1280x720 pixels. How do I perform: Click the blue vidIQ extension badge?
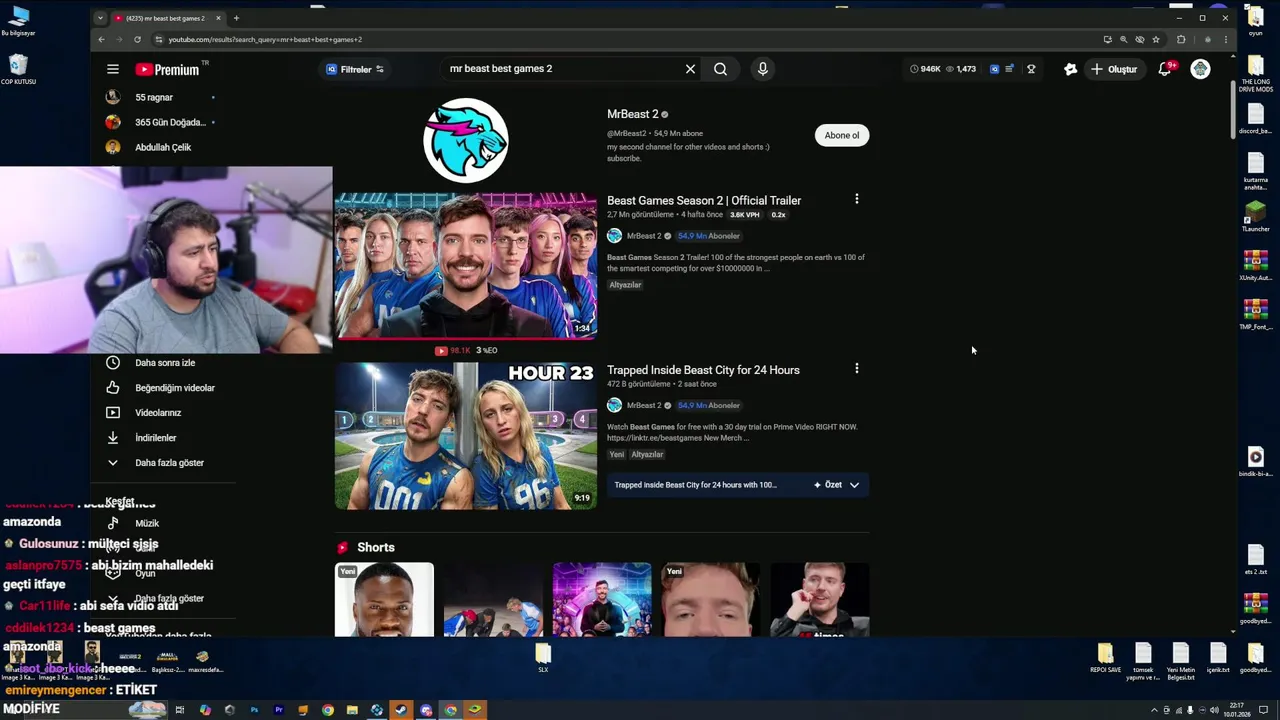[994, 69]
